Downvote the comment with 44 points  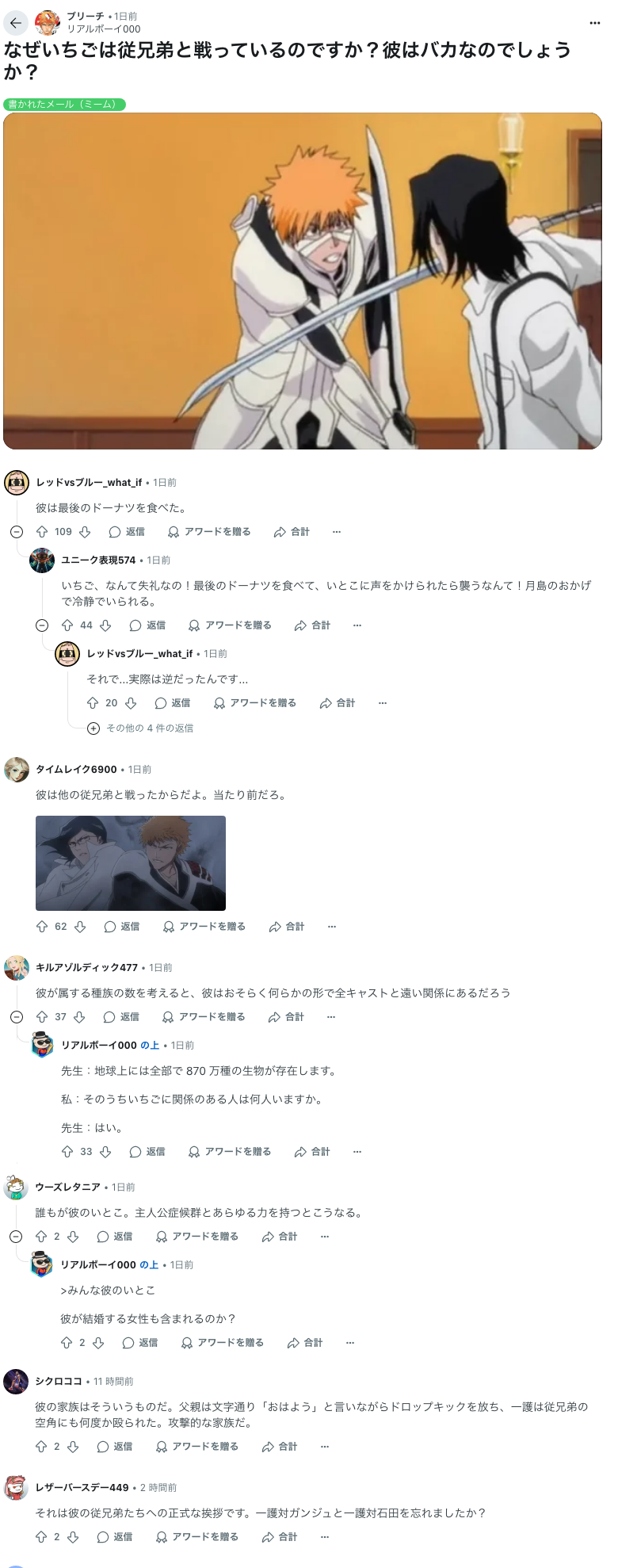[105, 625]
